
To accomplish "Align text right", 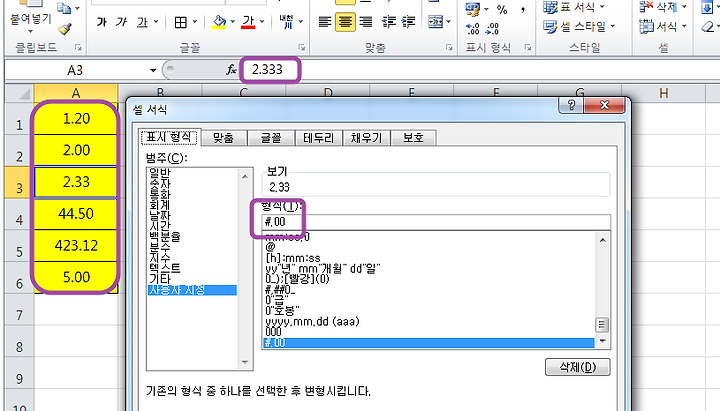I will pyautogui.click(x=366, y=22).
